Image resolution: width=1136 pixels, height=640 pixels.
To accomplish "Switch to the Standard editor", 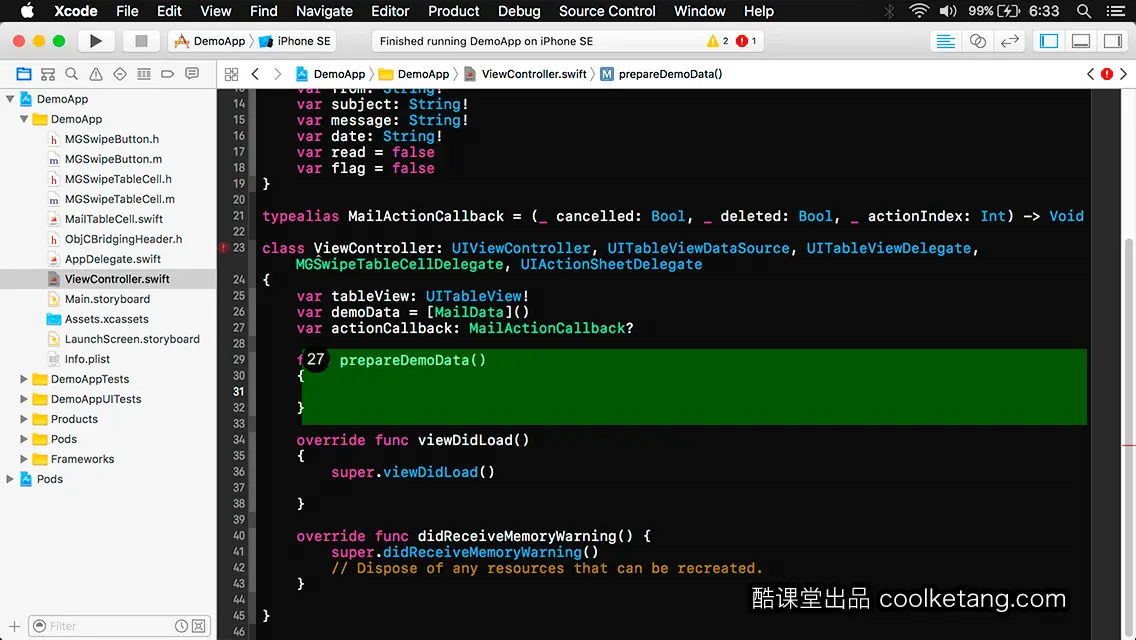I will point(945,41).
